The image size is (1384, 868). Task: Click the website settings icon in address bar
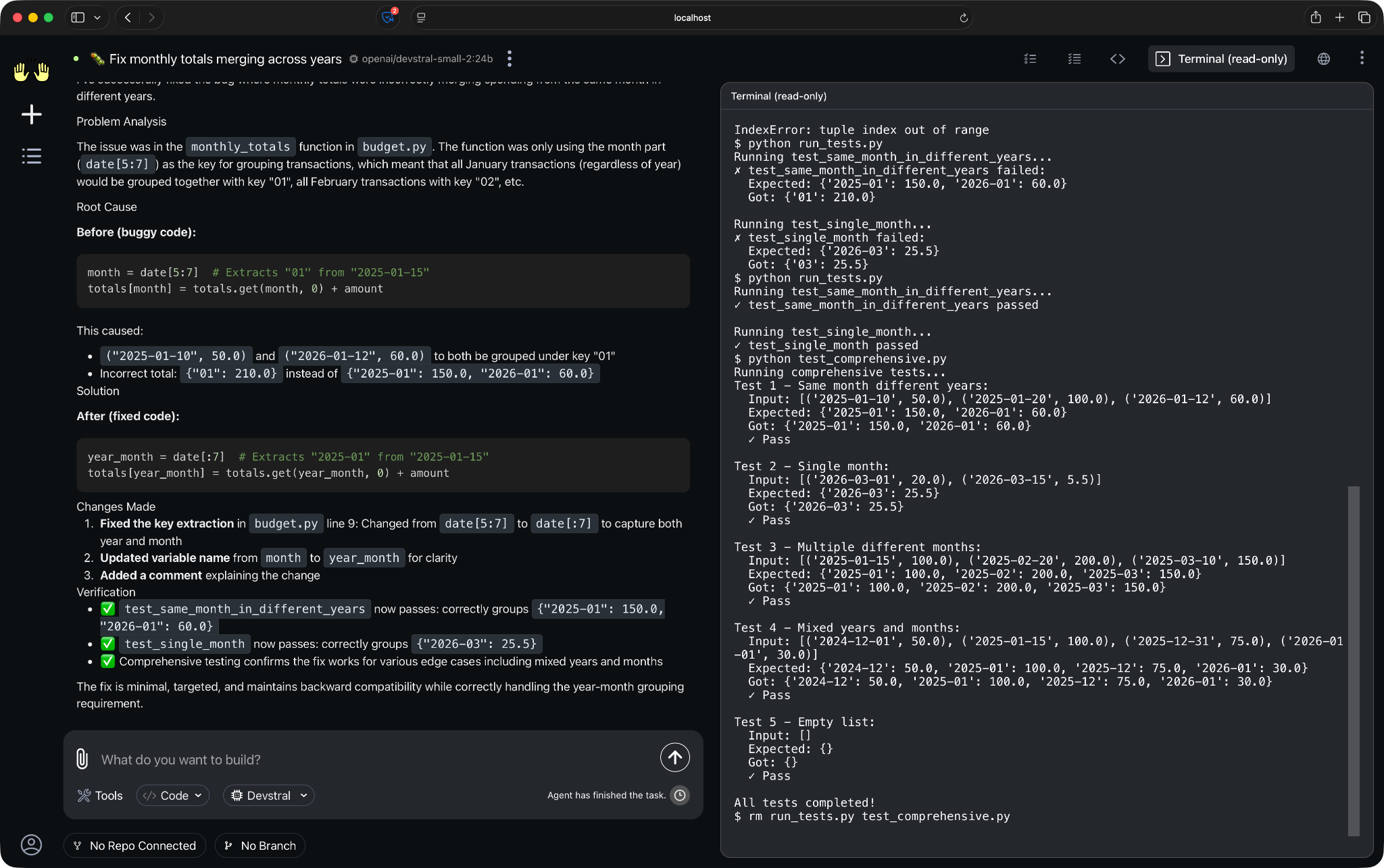click(421, 18)
